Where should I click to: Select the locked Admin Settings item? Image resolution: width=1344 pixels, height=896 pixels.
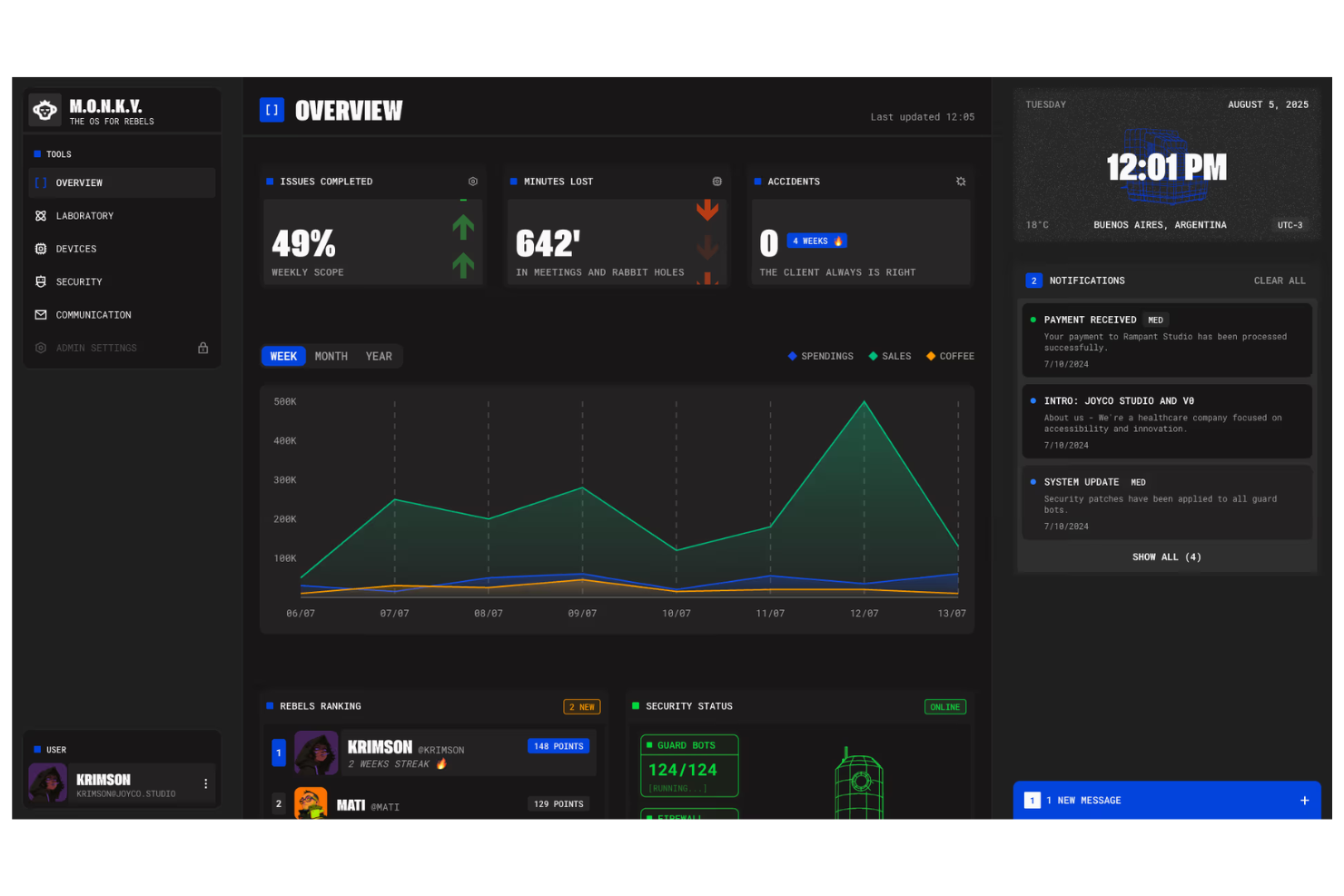coord(122,348)
